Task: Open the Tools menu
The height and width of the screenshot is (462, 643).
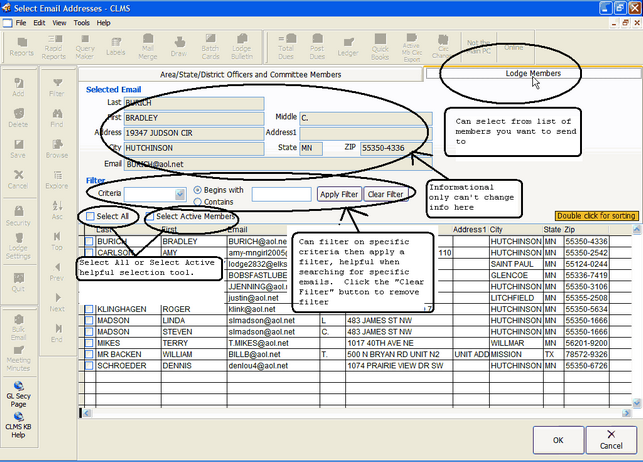Action: 81,21
